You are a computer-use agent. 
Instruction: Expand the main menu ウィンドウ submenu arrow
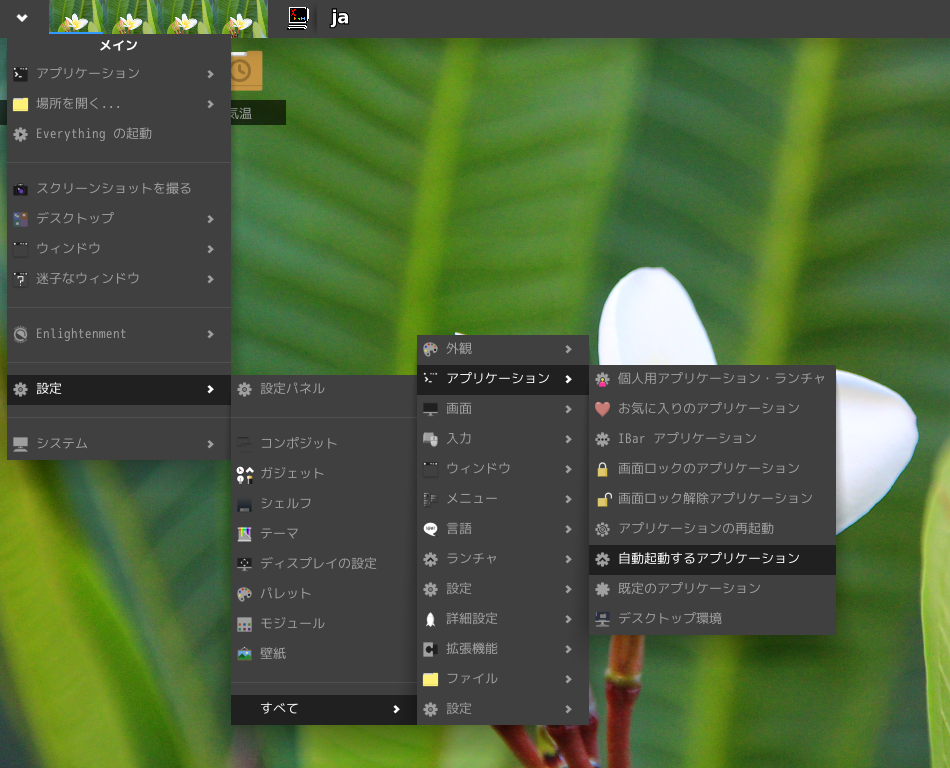[x=210, y=249]
